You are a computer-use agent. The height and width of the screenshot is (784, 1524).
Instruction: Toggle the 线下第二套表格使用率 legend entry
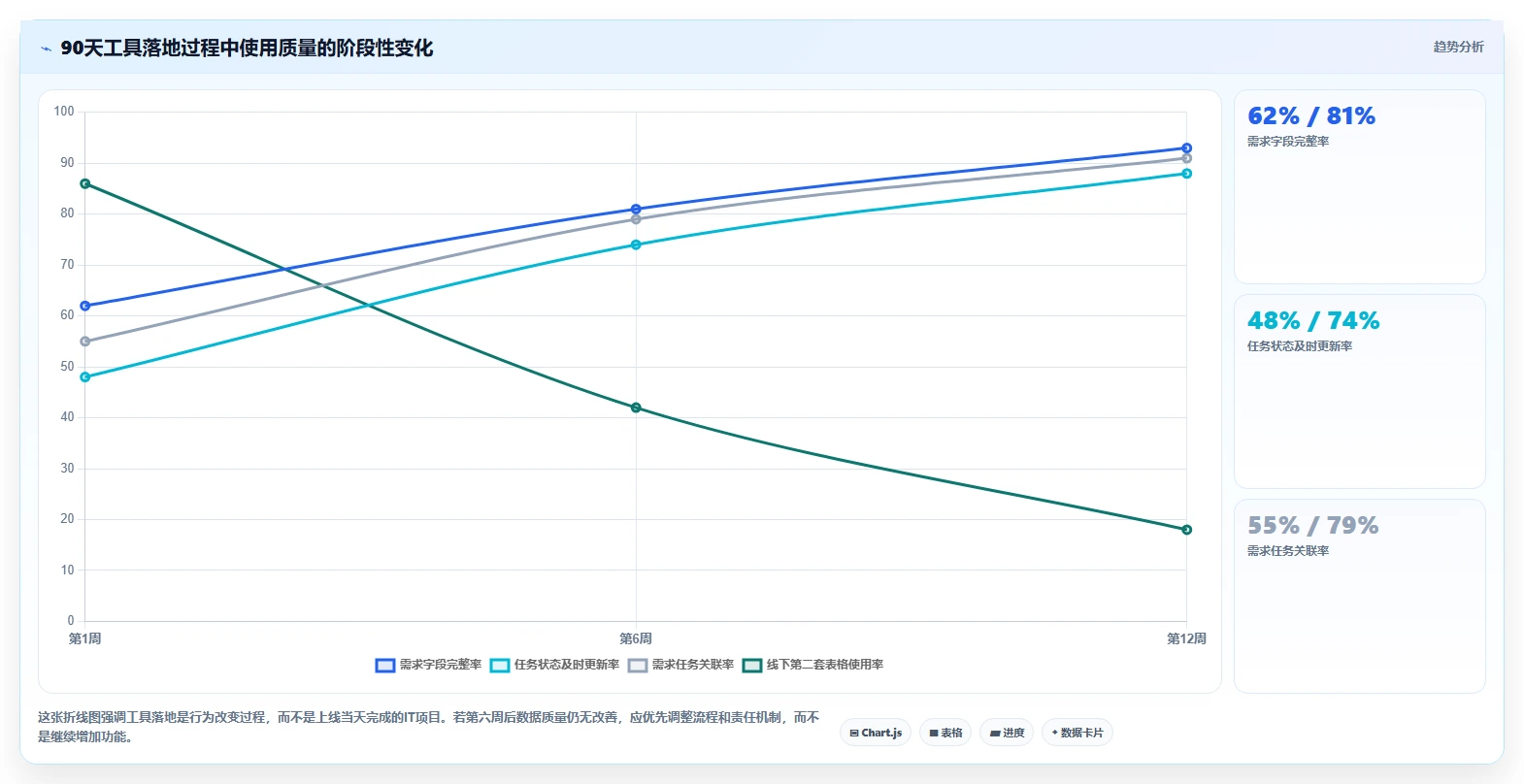[x=812, y=665]
